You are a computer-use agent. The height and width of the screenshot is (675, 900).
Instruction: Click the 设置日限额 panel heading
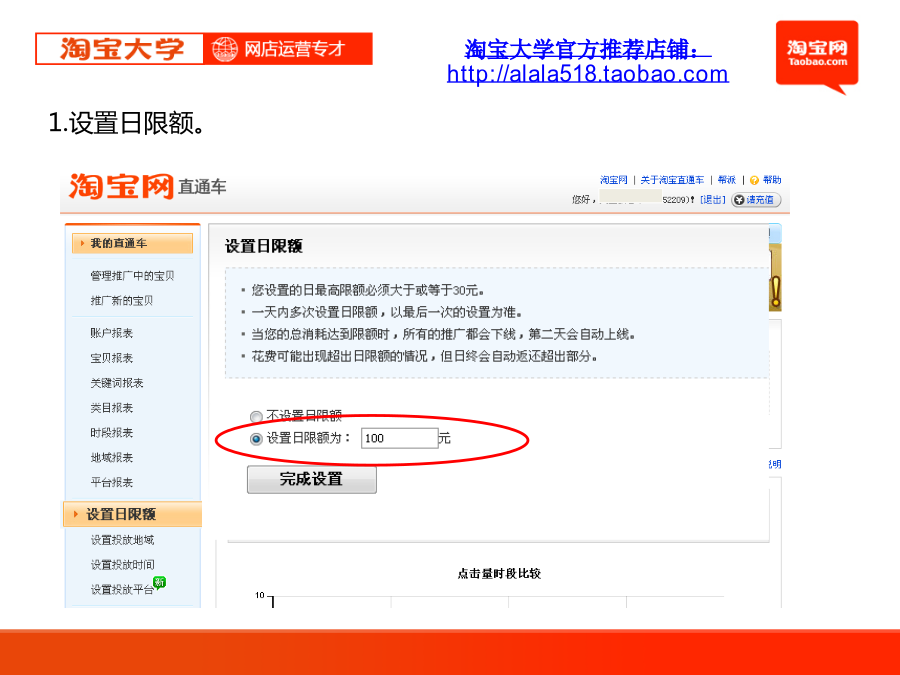(263, 246)
